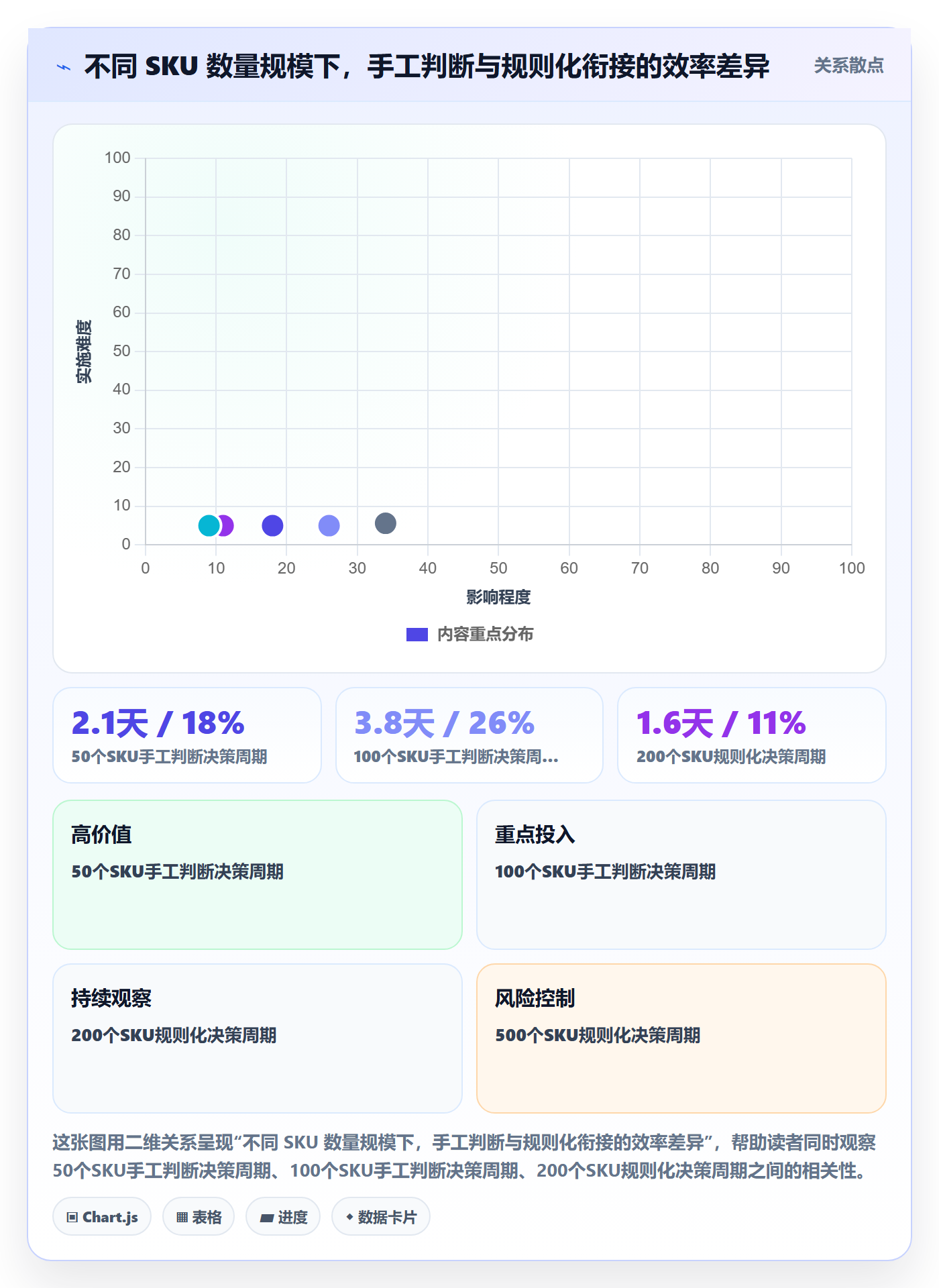The width and height of the screenshot is (939, 1288).
Task: Click 50个SKU手工判断决策周期 in the 高价值 card
Action: tap(177, 871)
